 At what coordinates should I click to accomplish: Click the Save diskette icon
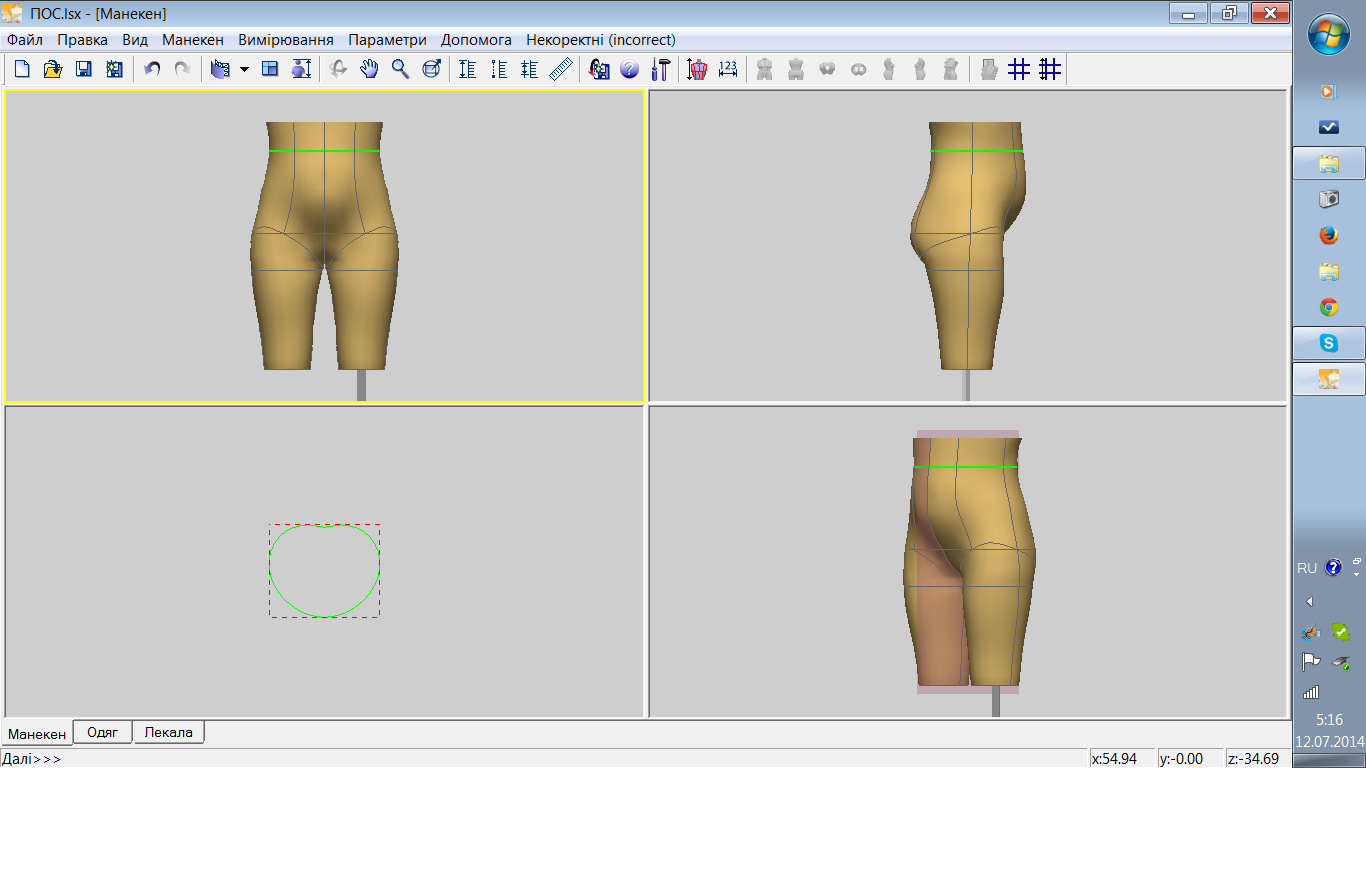(84, 69)
